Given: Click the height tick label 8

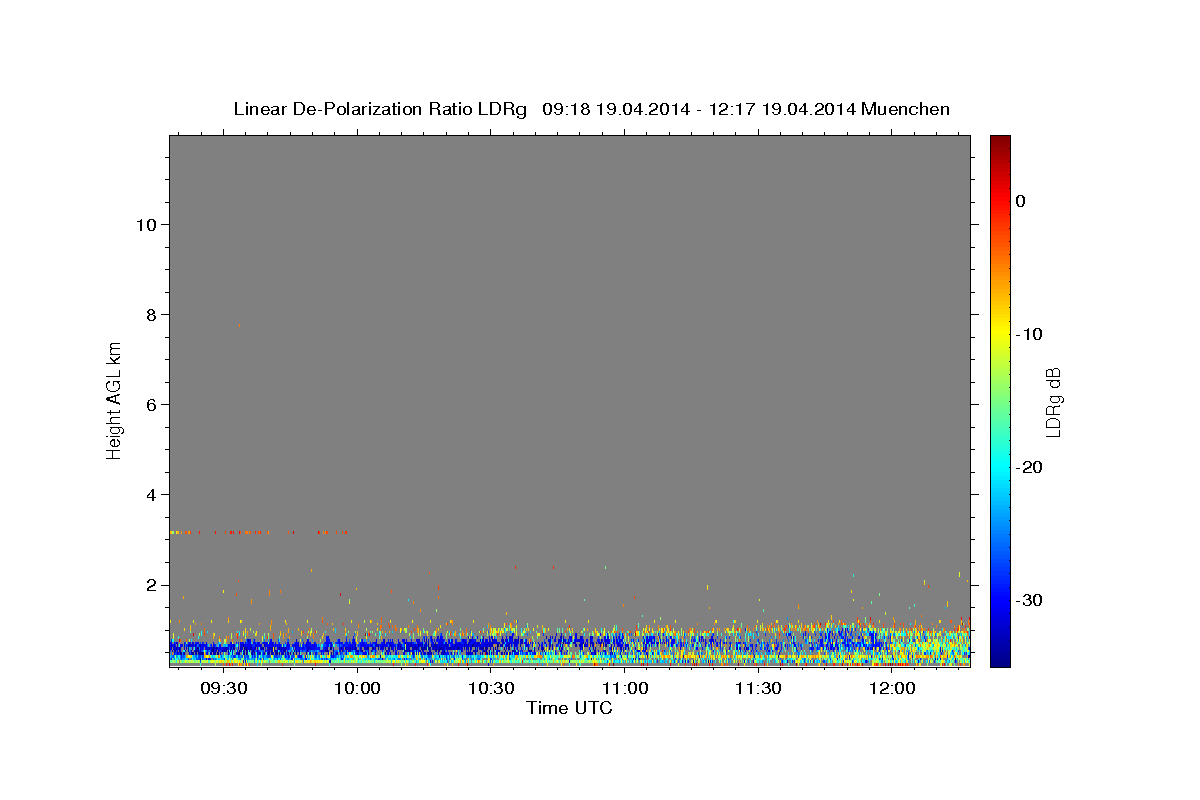Looking at the screenshot, I should point(152,314).
